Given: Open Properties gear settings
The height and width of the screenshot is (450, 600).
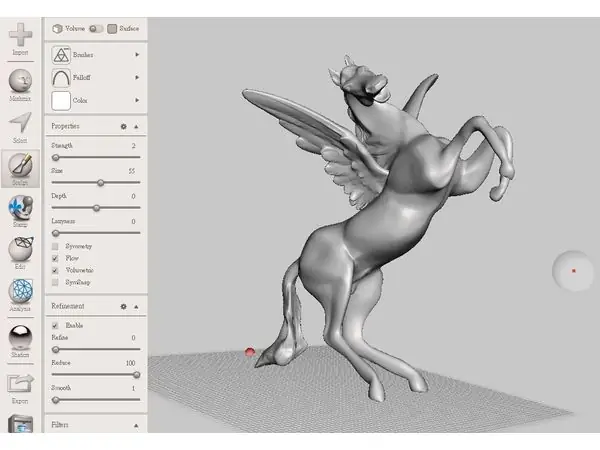Looking at the screenshot, I should tap(123, 126).
